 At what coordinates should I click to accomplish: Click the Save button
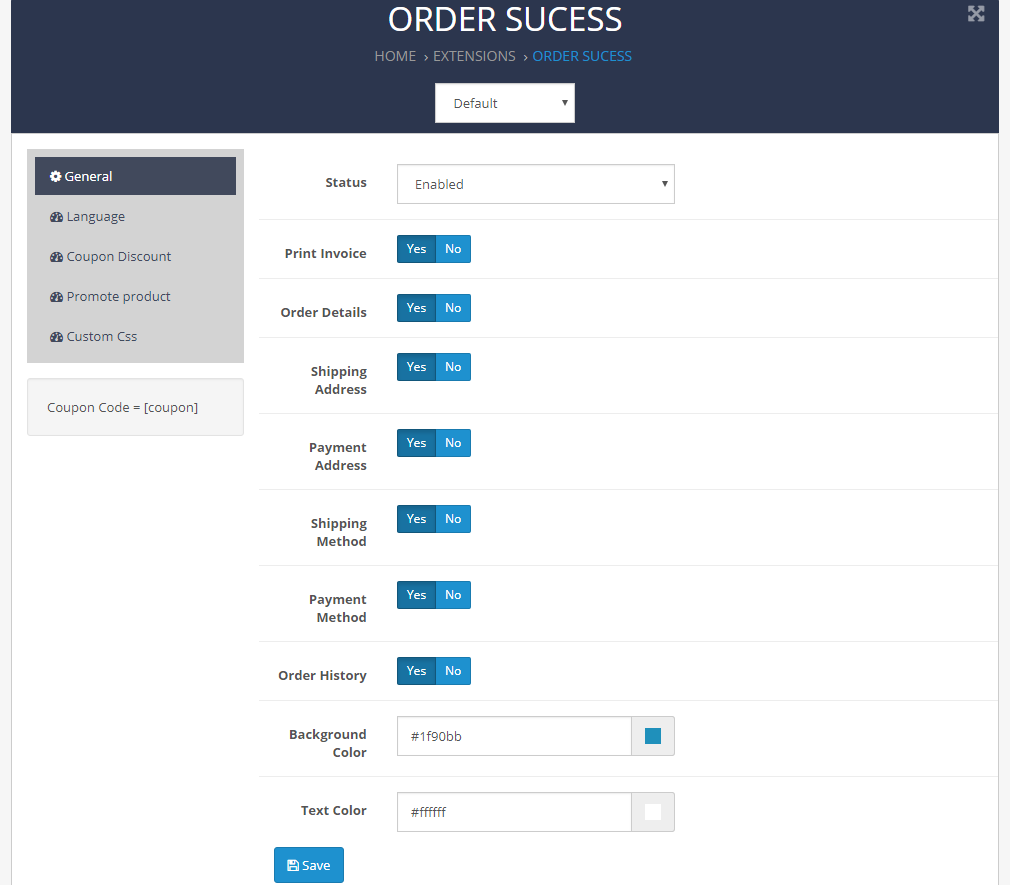pos(309,865)
